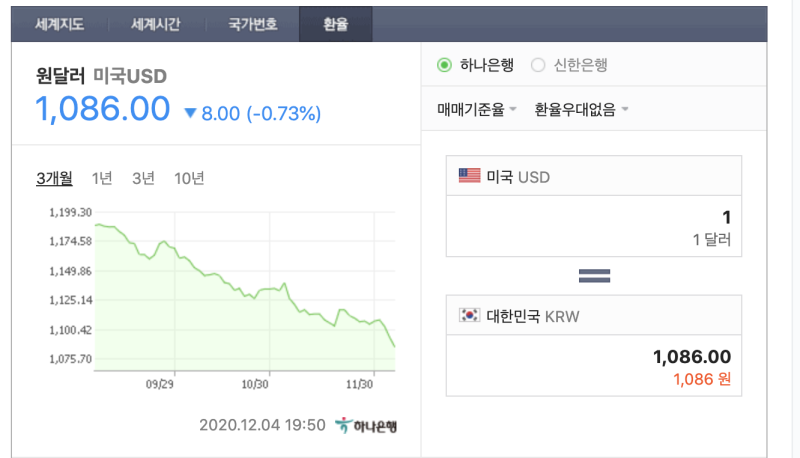The image size is (800, 458).
Task: Show the 10년 chart period
Action: (189, 178)
